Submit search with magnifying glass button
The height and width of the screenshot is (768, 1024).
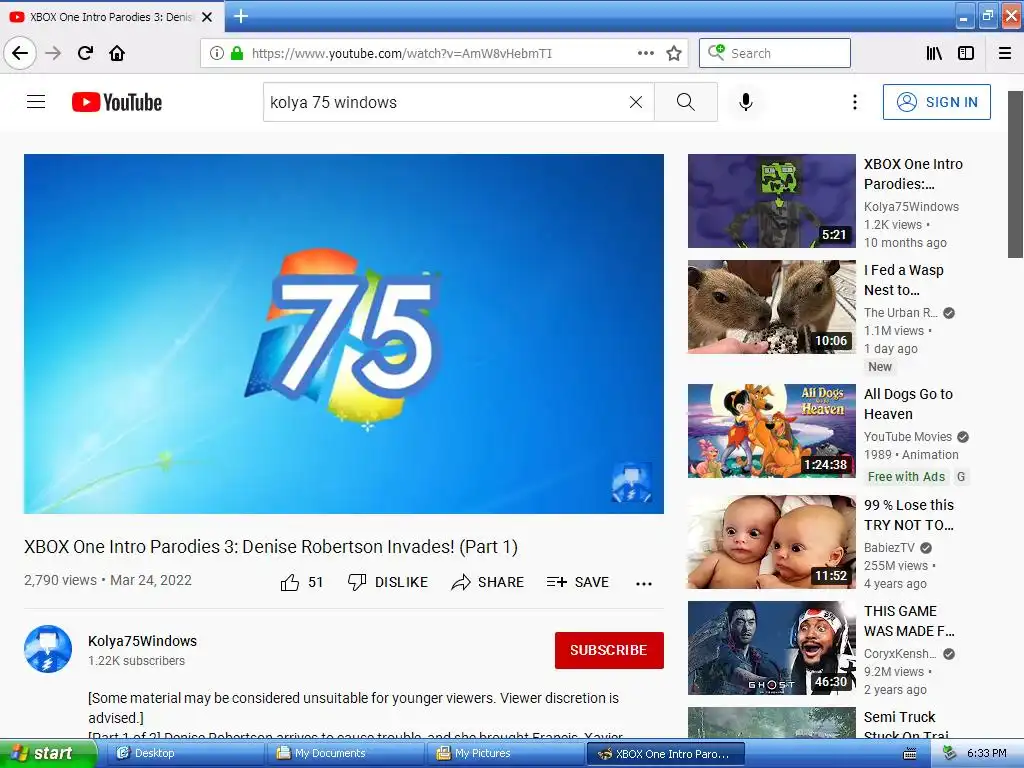coord(686,102)
